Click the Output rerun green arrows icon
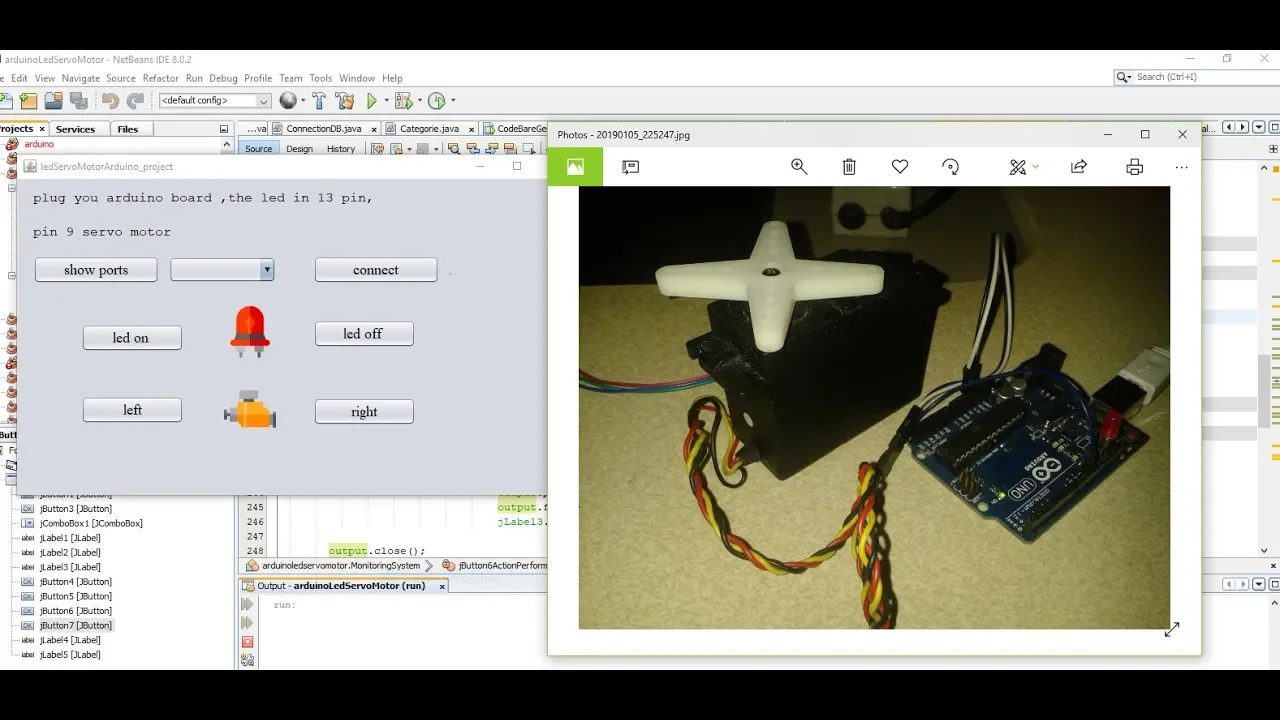 [x=247, y=605]
